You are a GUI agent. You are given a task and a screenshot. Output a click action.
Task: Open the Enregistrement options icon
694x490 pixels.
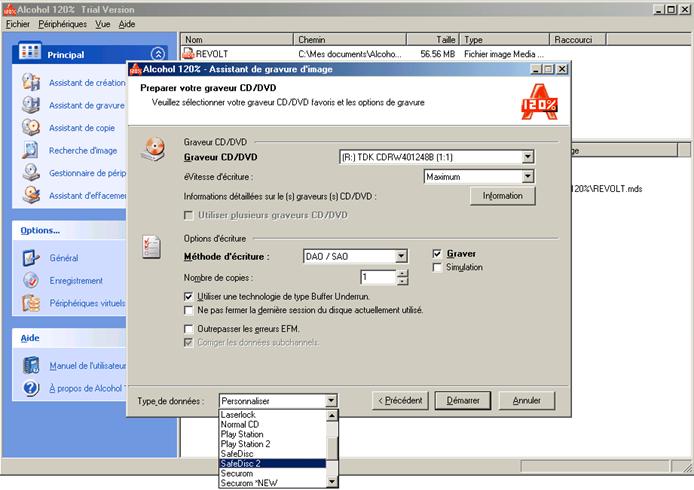31,280
